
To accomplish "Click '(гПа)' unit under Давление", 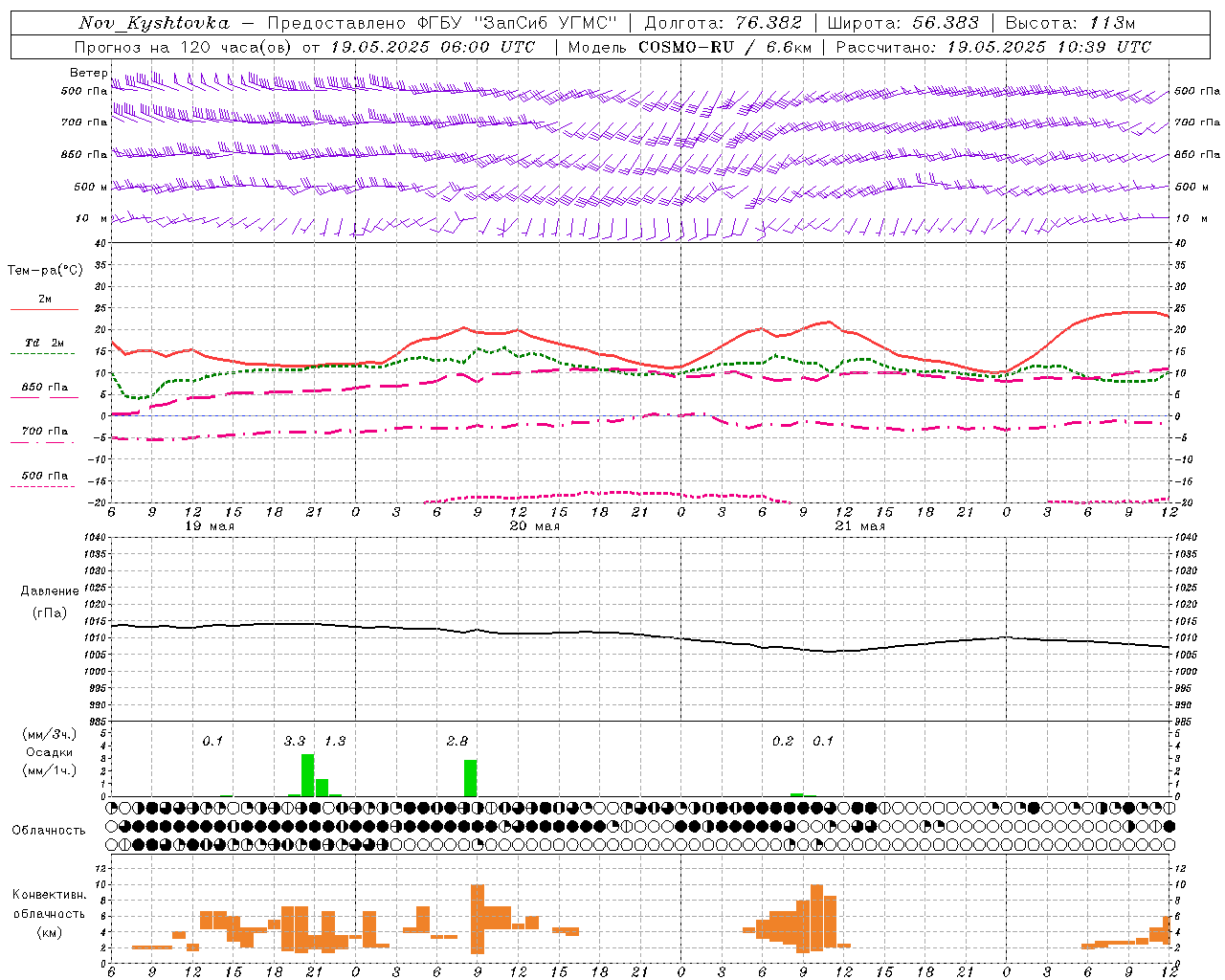I will [49, 612].
